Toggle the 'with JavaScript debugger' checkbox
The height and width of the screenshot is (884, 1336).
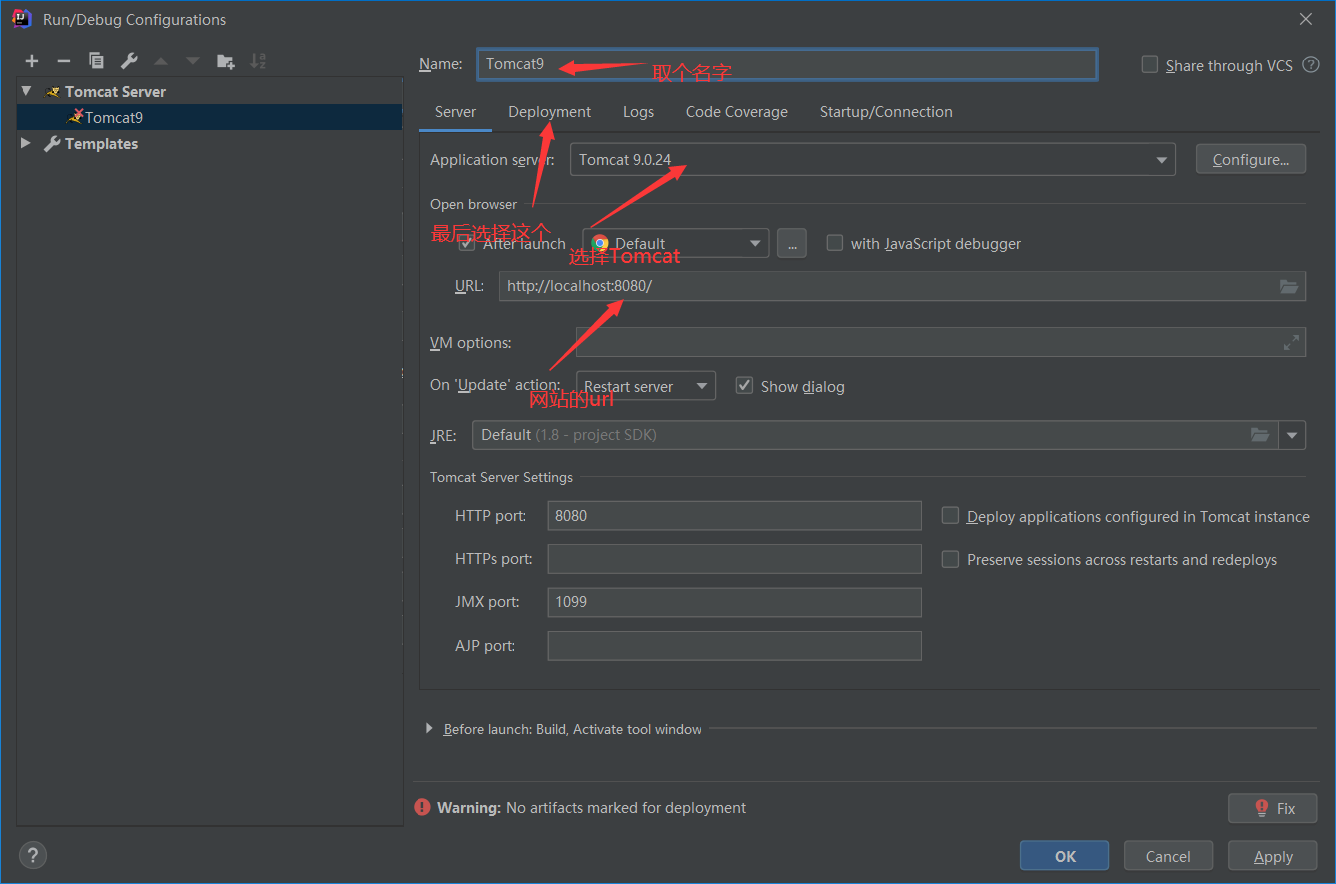[835, 243]
